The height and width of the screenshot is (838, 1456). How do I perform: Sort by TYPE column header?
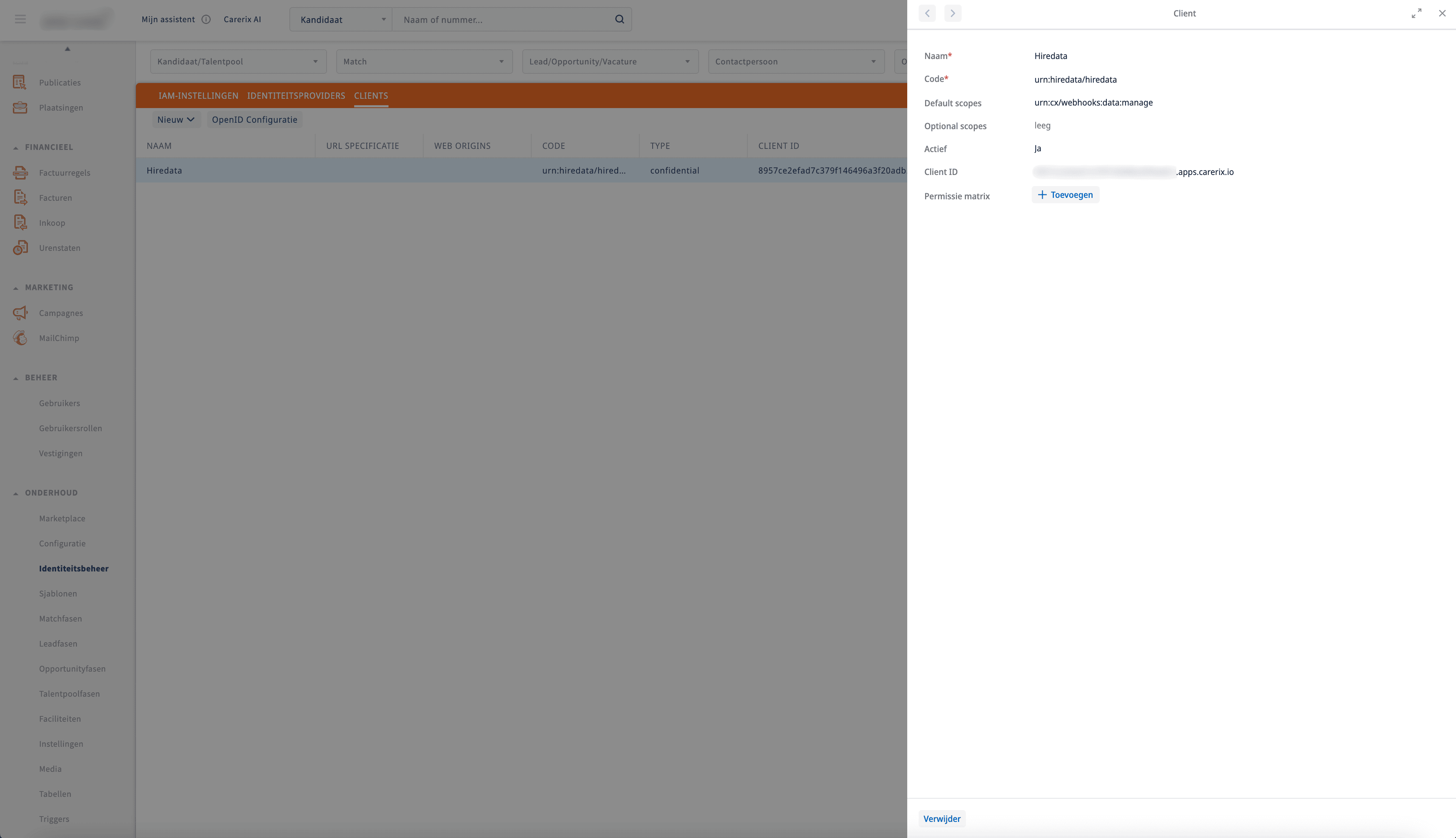pyautogui.click(x=660, y=146)
